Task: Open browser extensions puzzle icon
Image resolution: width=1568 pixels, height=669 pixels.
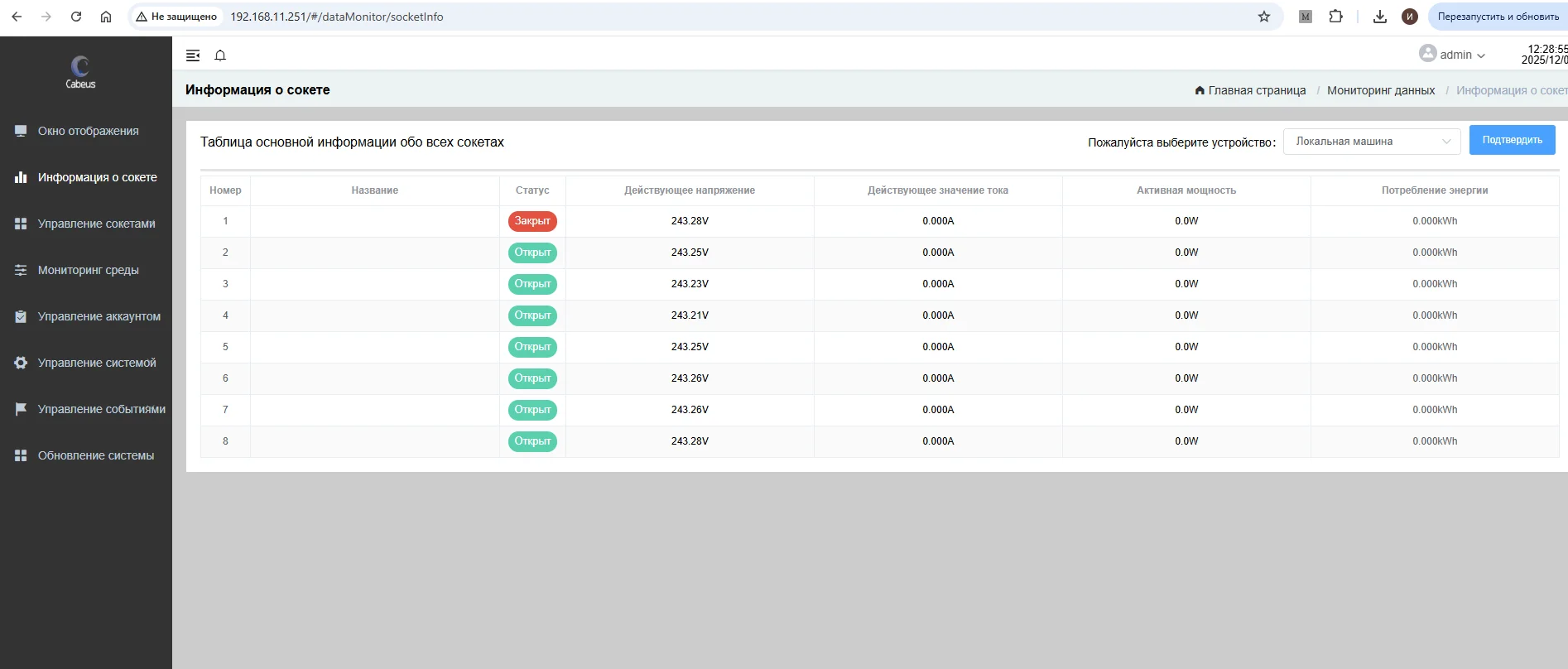Action: 1335,17
